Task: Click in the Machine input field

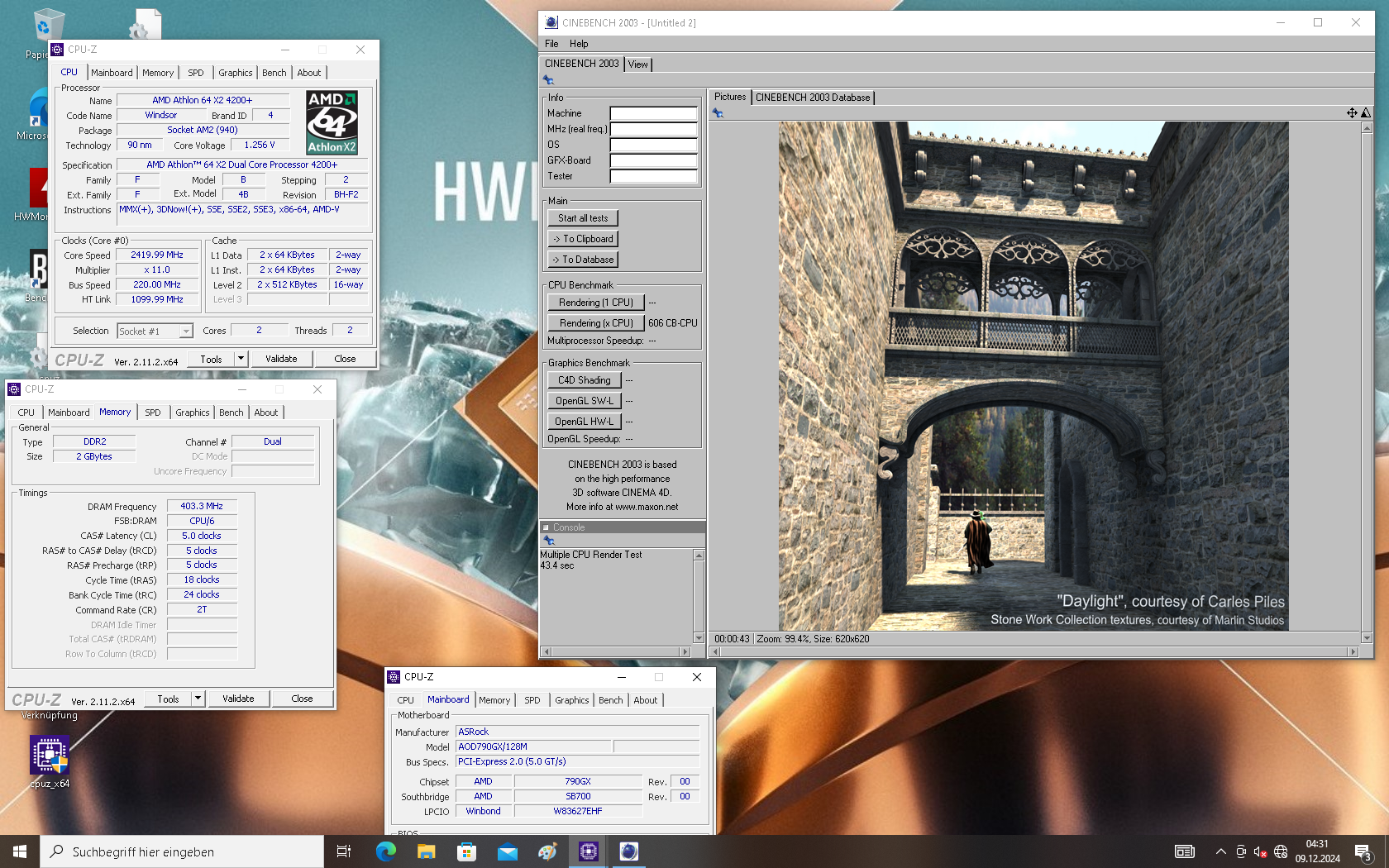Action: (x=653, y=113)
